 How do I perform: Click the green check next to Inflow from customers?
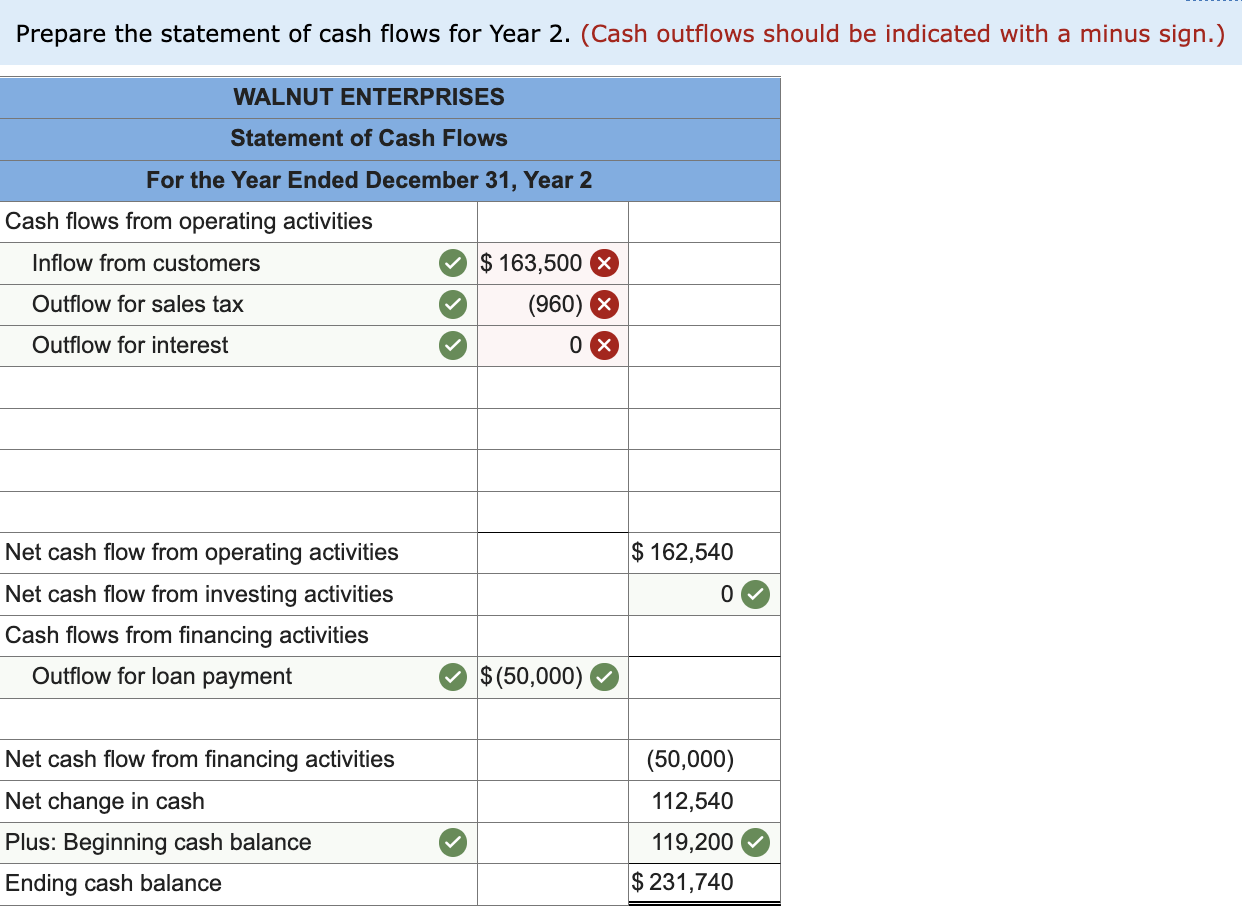453,263
